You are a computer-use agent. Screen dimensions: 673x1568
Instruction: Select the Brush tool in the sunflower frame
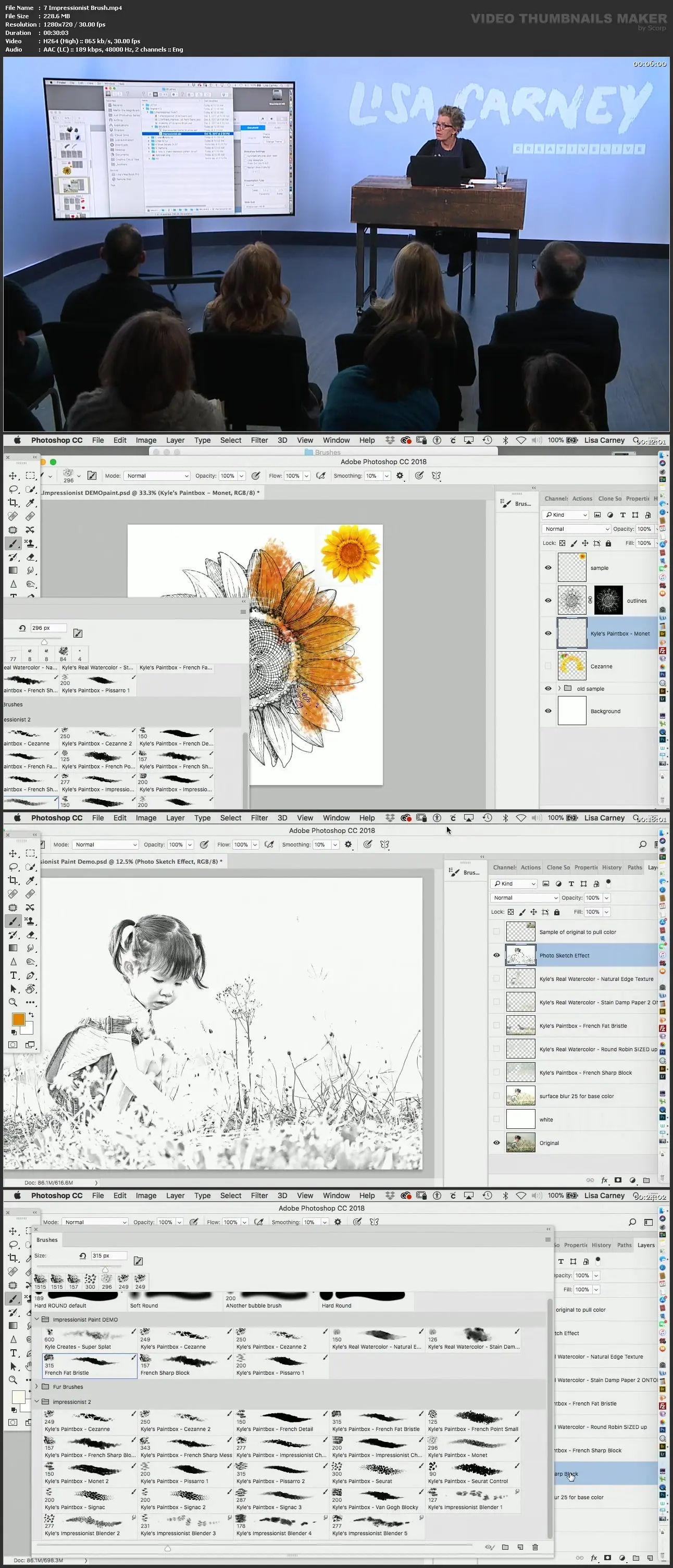[13, 543]
